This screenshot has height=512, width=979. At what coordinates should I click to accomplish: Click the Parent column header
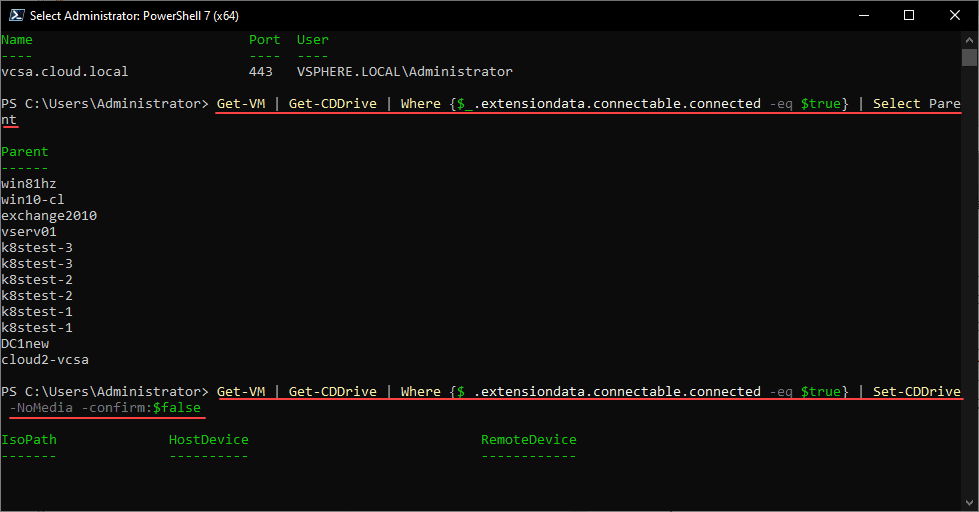[25, 152]
